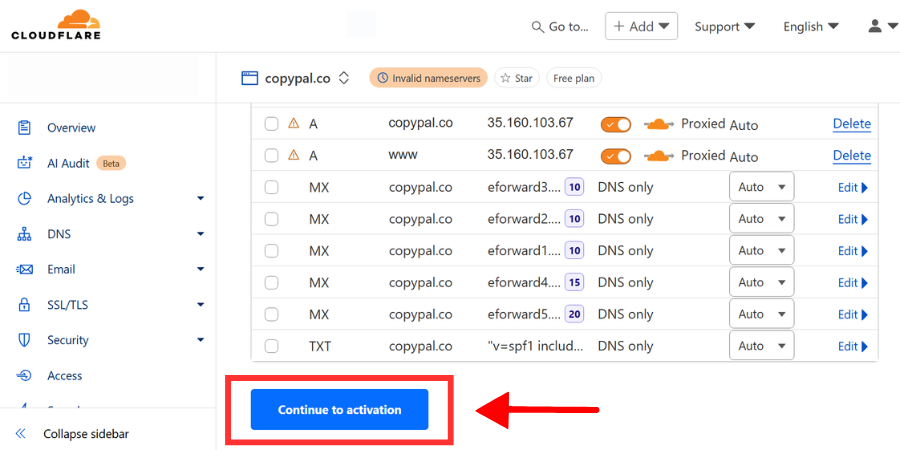Click the AI Audit robot icon
This screenshot has width=900, height=450.
tap(24, 163)
